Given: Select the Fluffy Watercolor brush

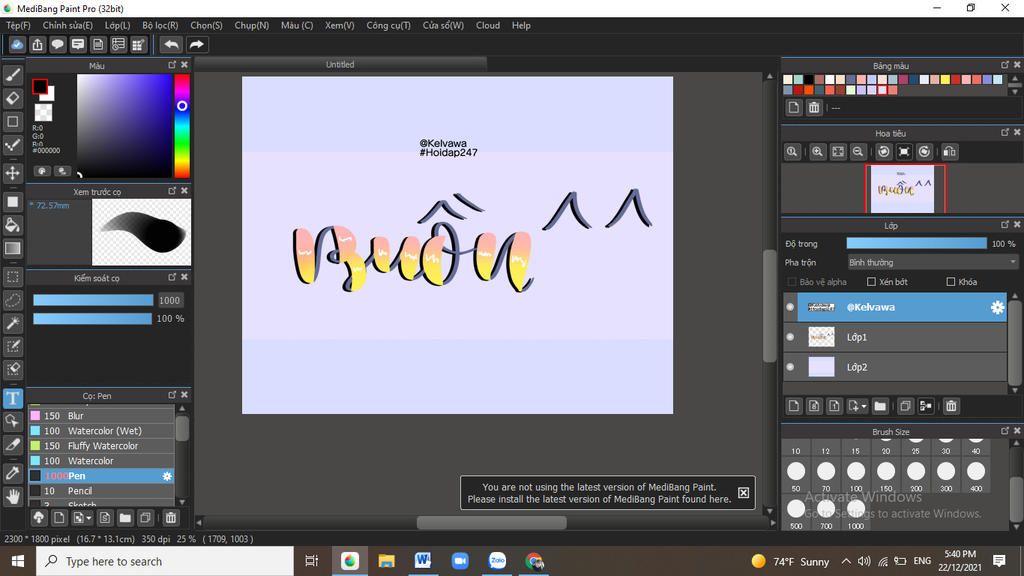Looking at the screenshot, I should (x=102, y=446).
